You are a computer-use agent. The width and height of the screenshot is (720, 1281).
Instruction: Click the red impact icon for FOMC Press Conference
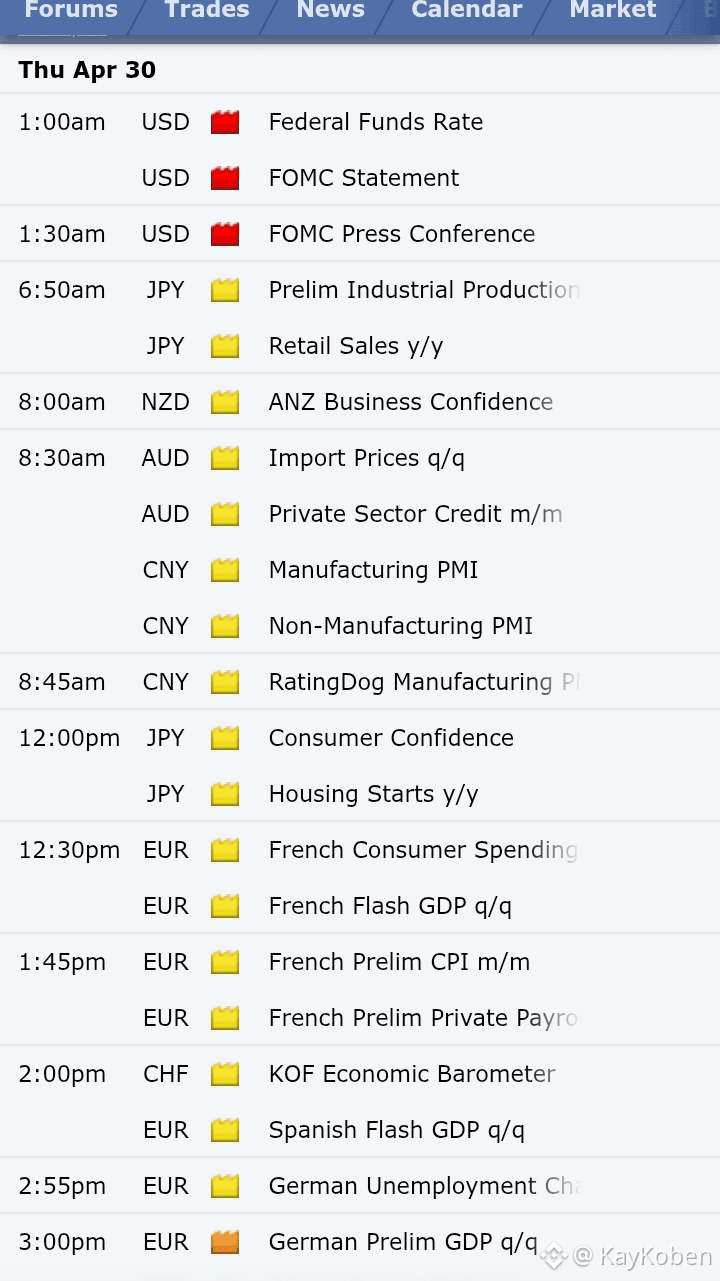tap(225, 234)
